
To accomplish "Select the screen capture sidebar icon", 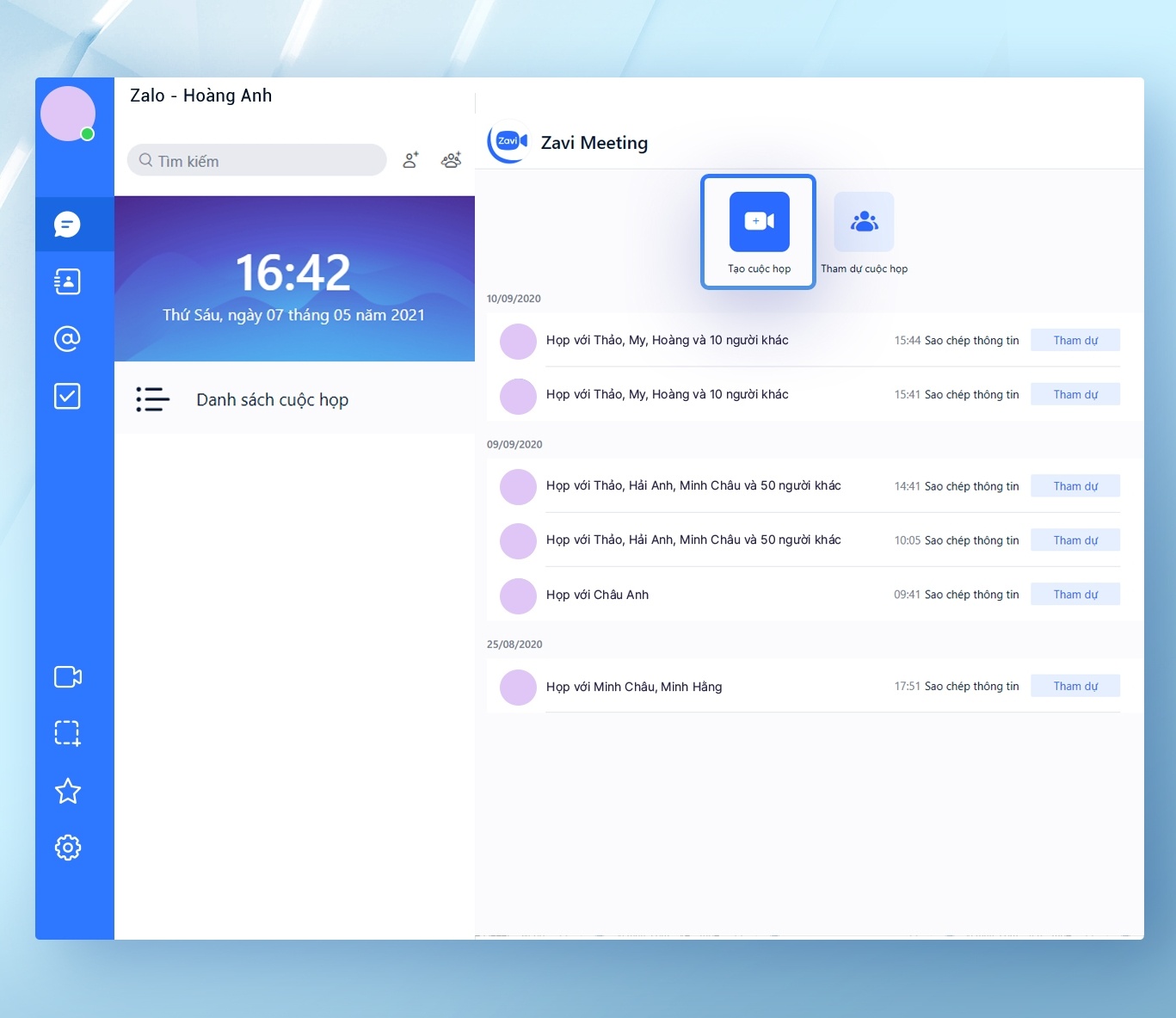I will click(x=68, y=733).
